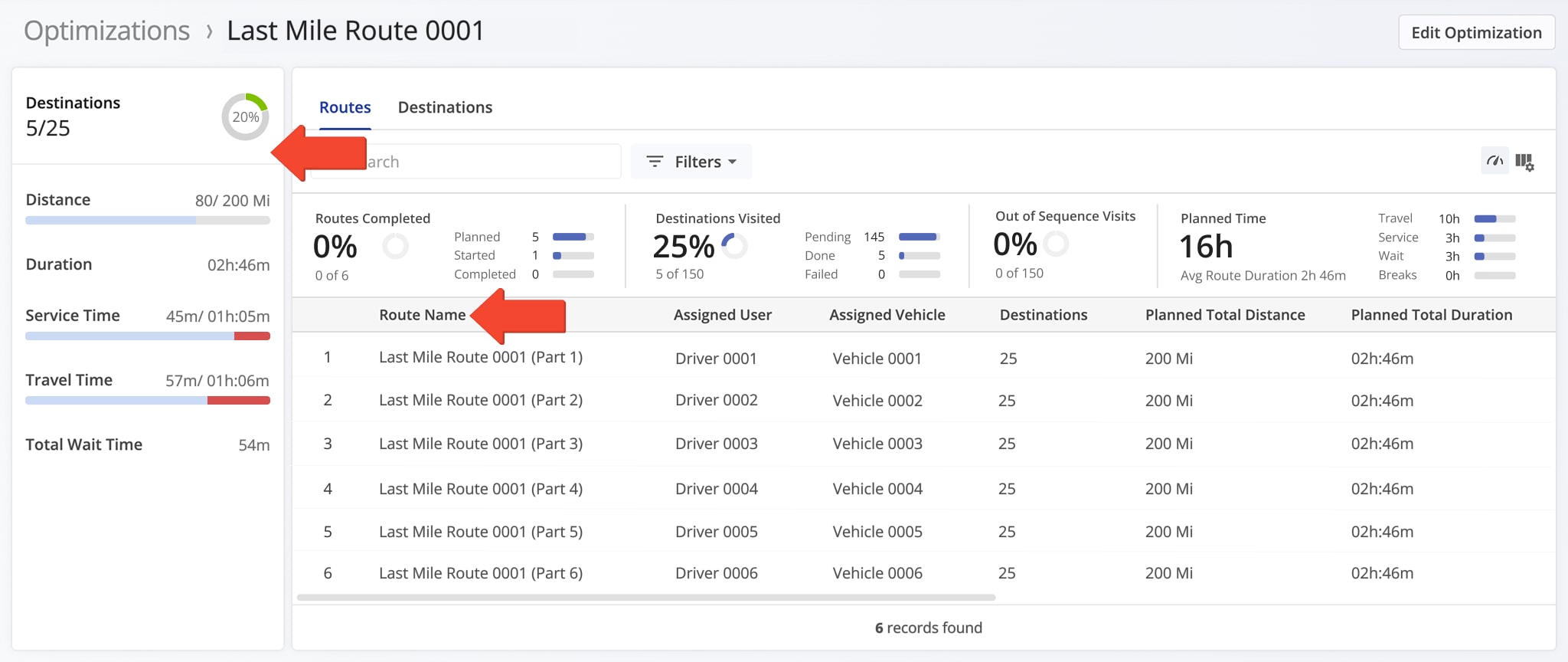Click the filter lines icon
Screen dimensions: 1568x662
(655, 162)
